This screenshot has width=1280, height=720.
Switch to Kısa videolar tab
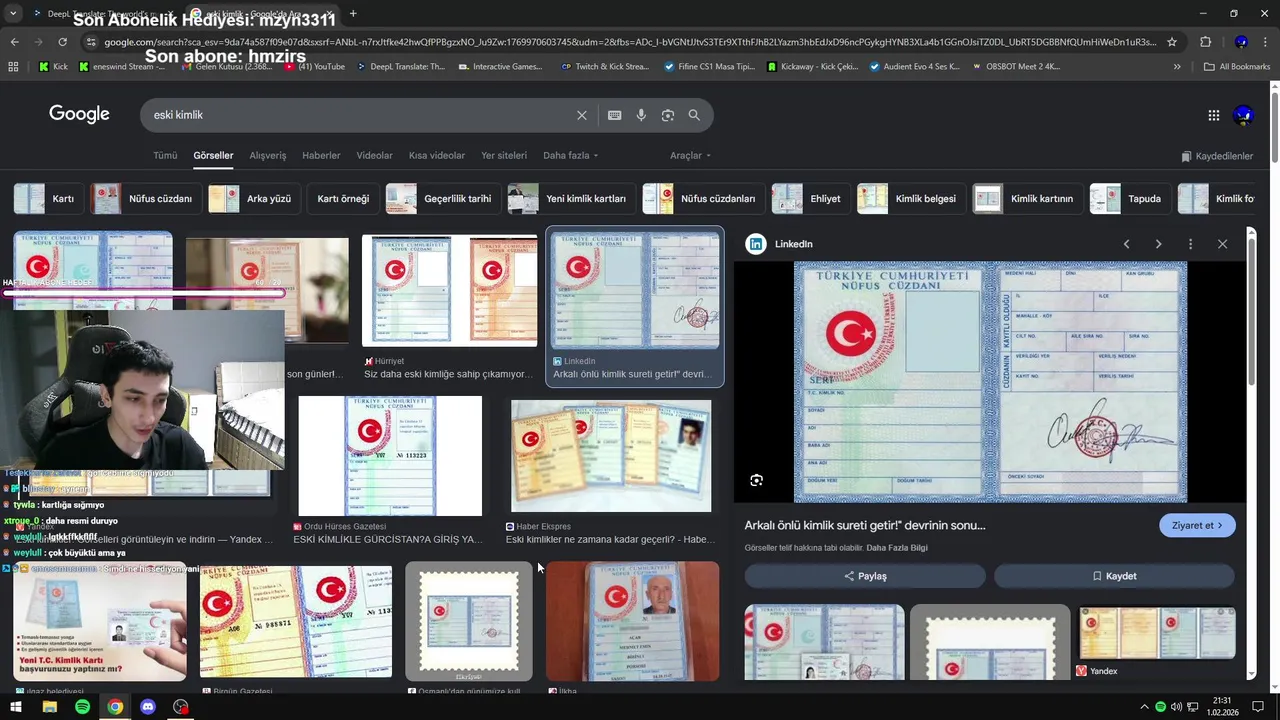pos(437,156)
